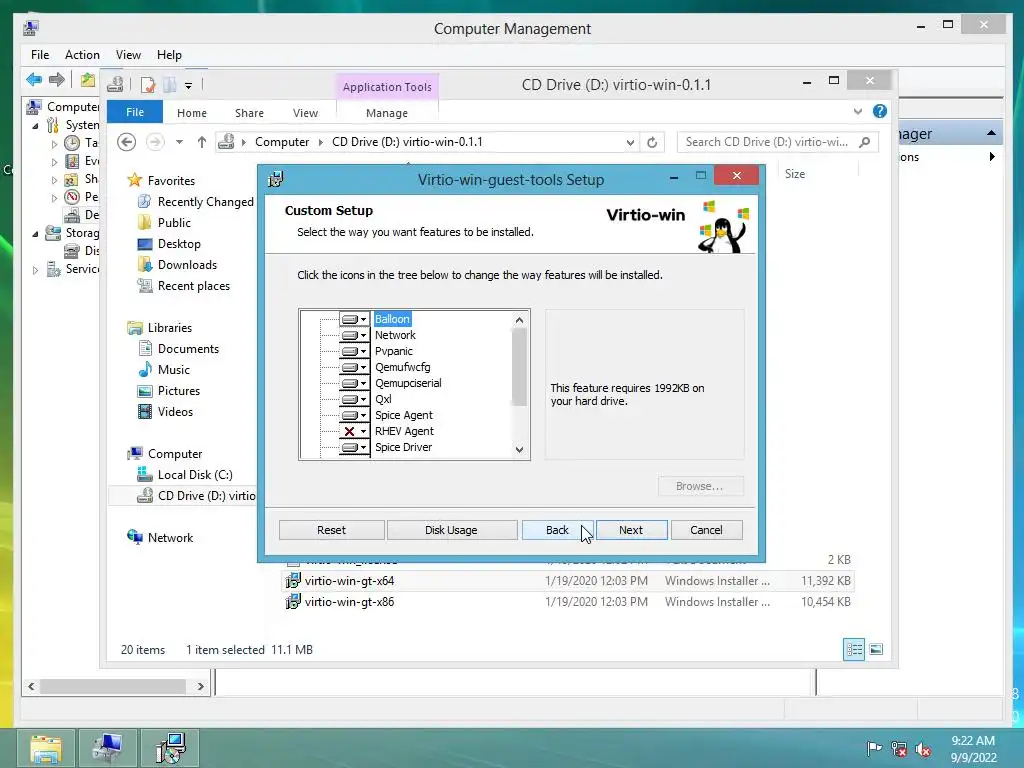Switch to details view layout icon
This screenshot has height=768, width=1024.
[x=854, y=649]
